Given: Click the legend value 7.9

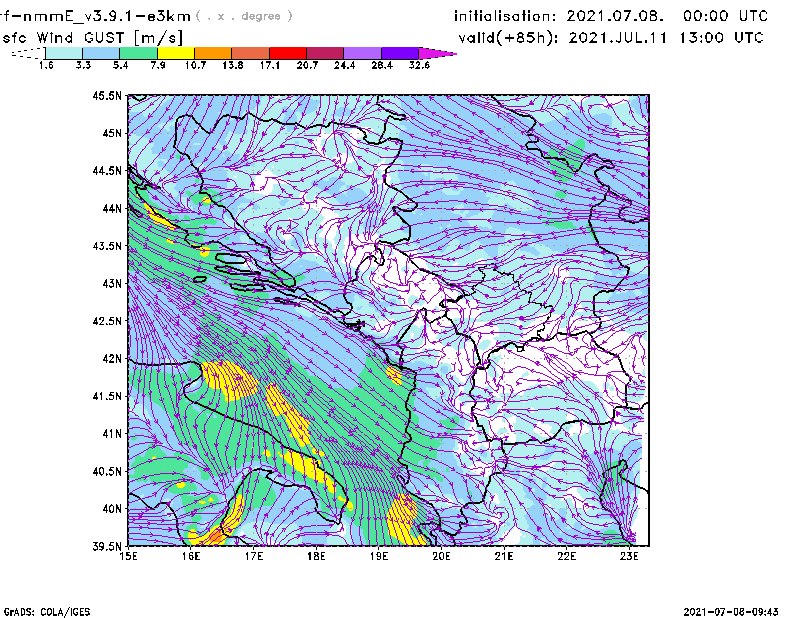Looking at the screenshot, I should click(158, 65).
